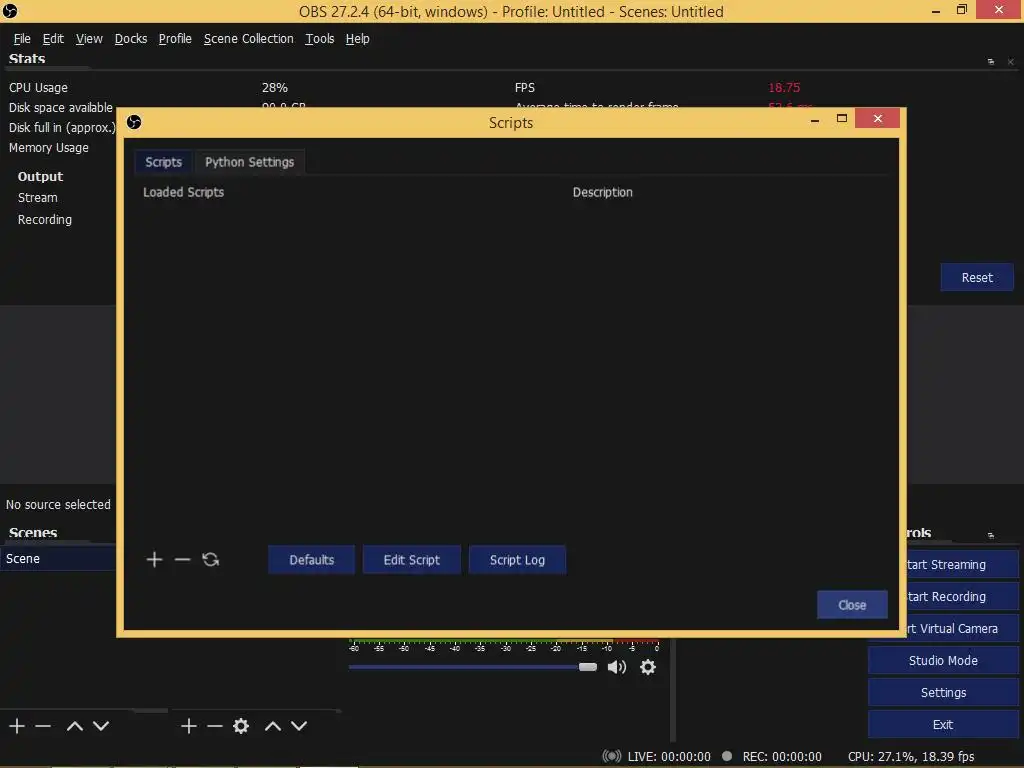Move source down with arrow icon
The height and width of the screenshot is (768, 1024).
click(x=299, y=726)
